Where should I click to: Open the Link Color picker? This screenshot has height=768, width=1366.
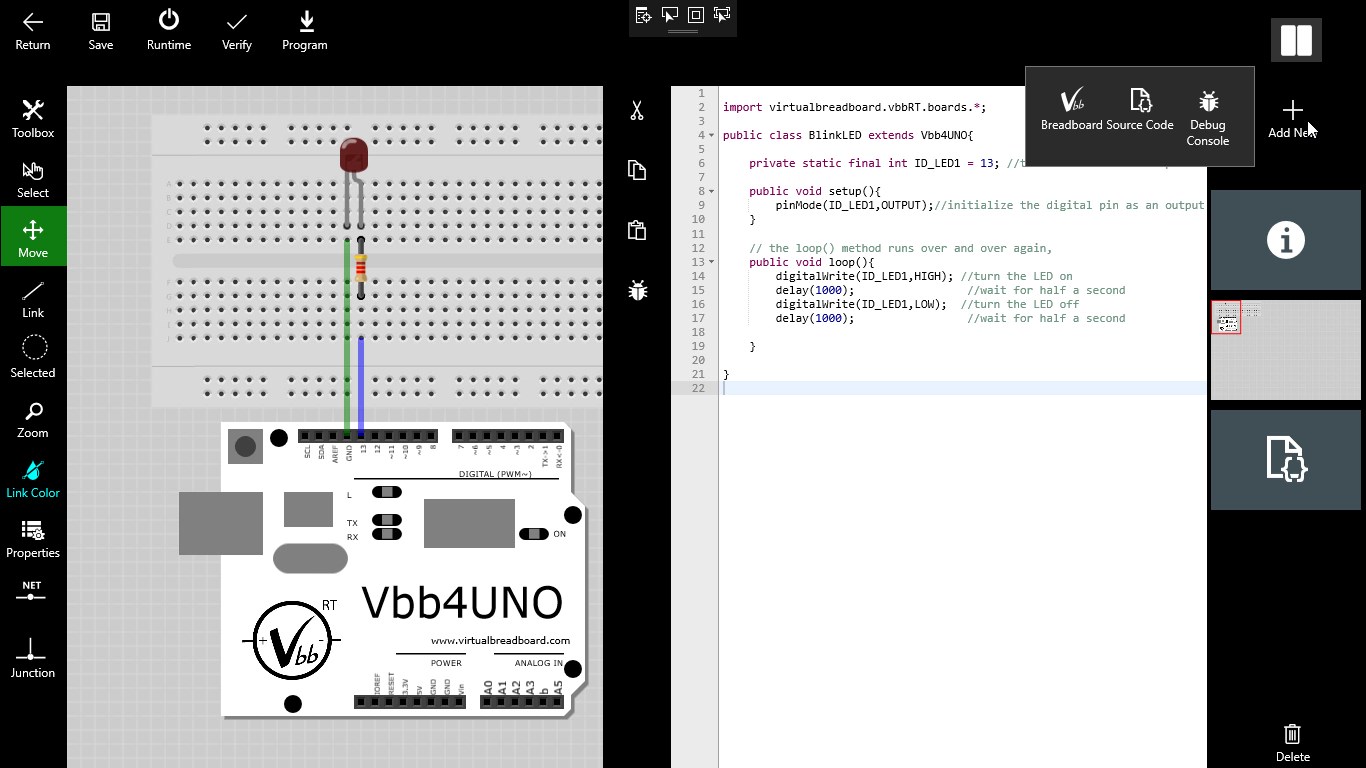[33, 480]
